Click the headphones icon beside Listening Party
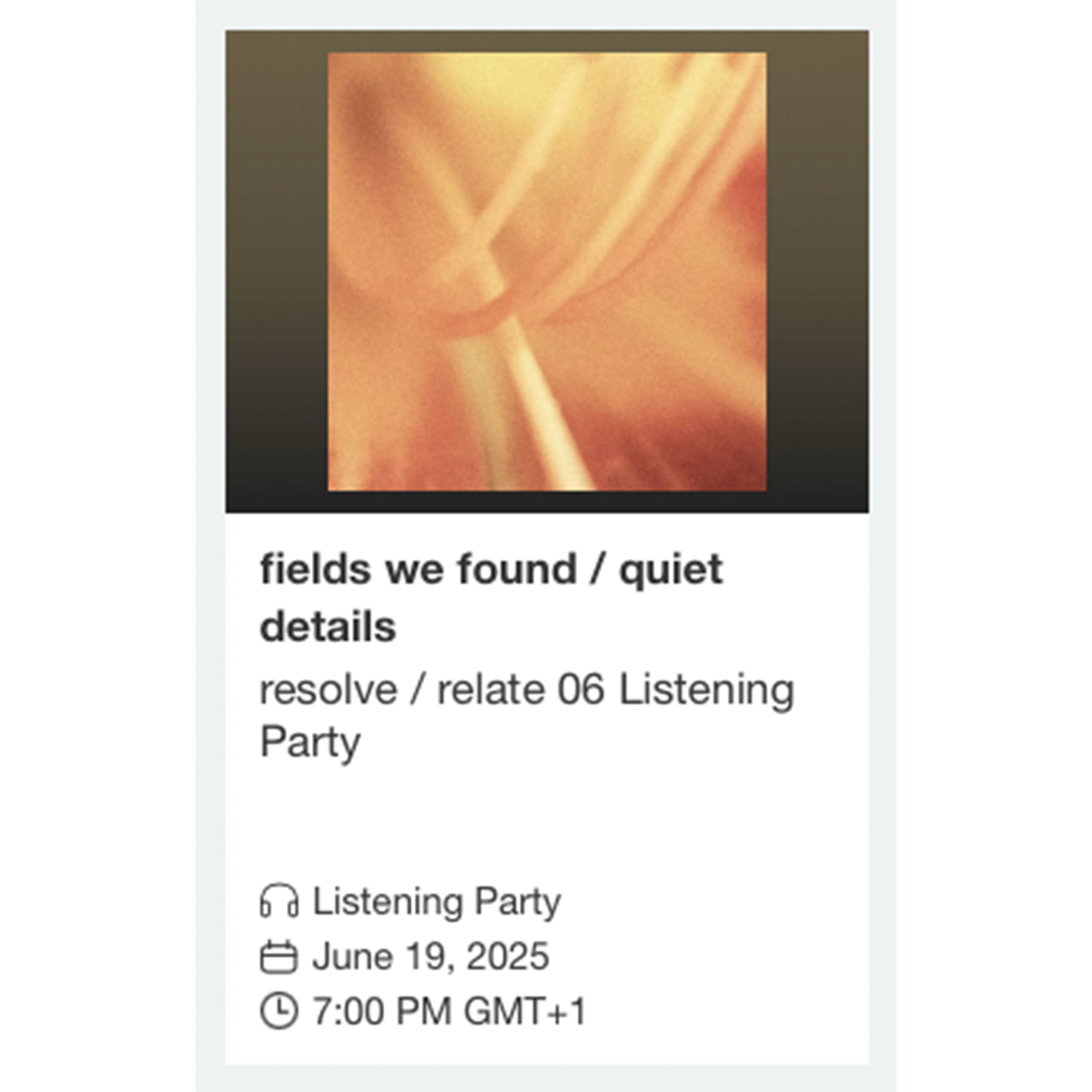The width and height of the screenshot is (1092, 1092). [278, 901]
